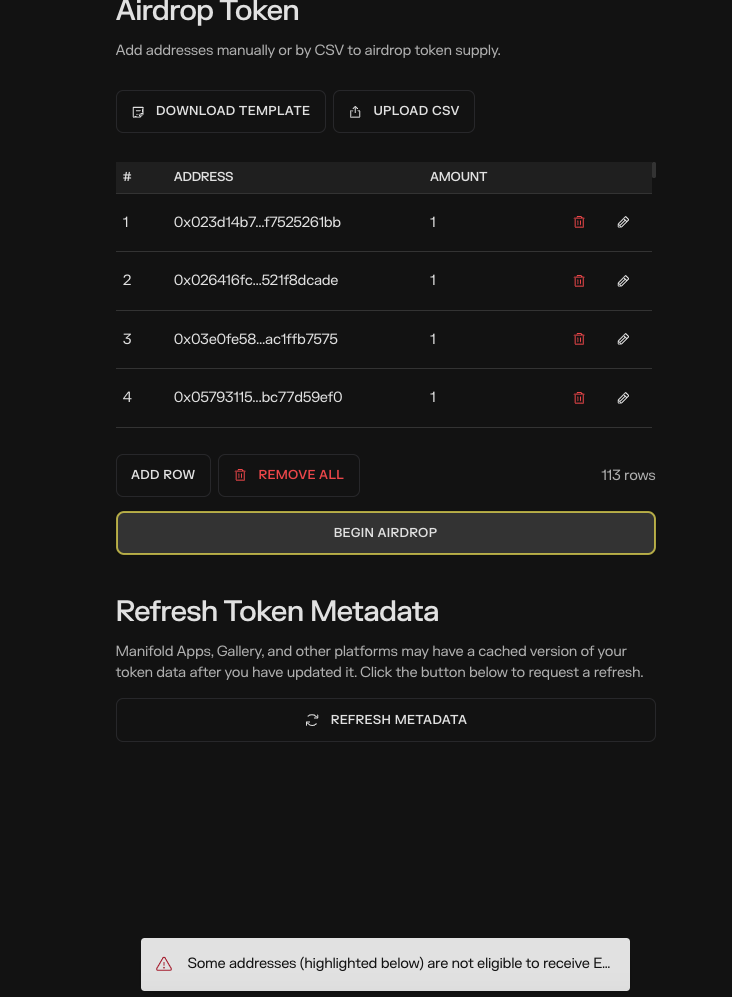Remove all airdrop rows

coord(289,475)
